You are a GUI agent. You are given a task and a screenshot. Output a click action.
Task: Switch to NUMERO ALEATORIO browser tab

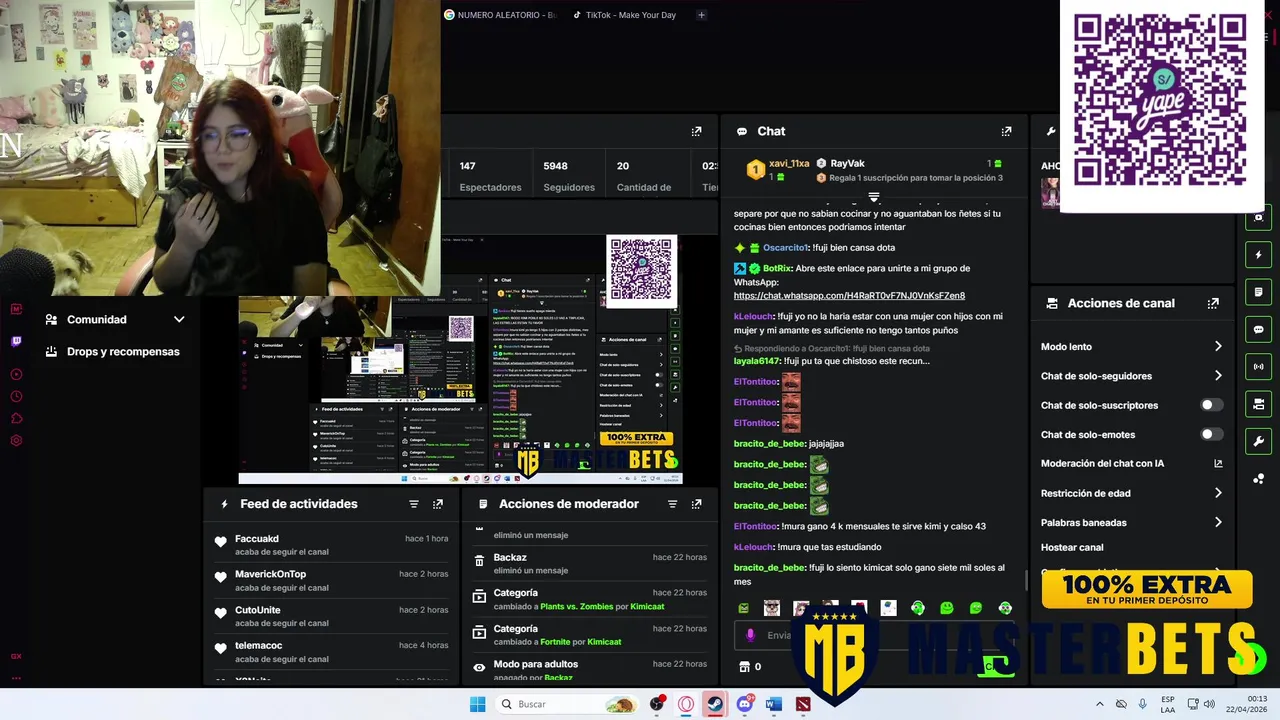click(x=501, y=15)
